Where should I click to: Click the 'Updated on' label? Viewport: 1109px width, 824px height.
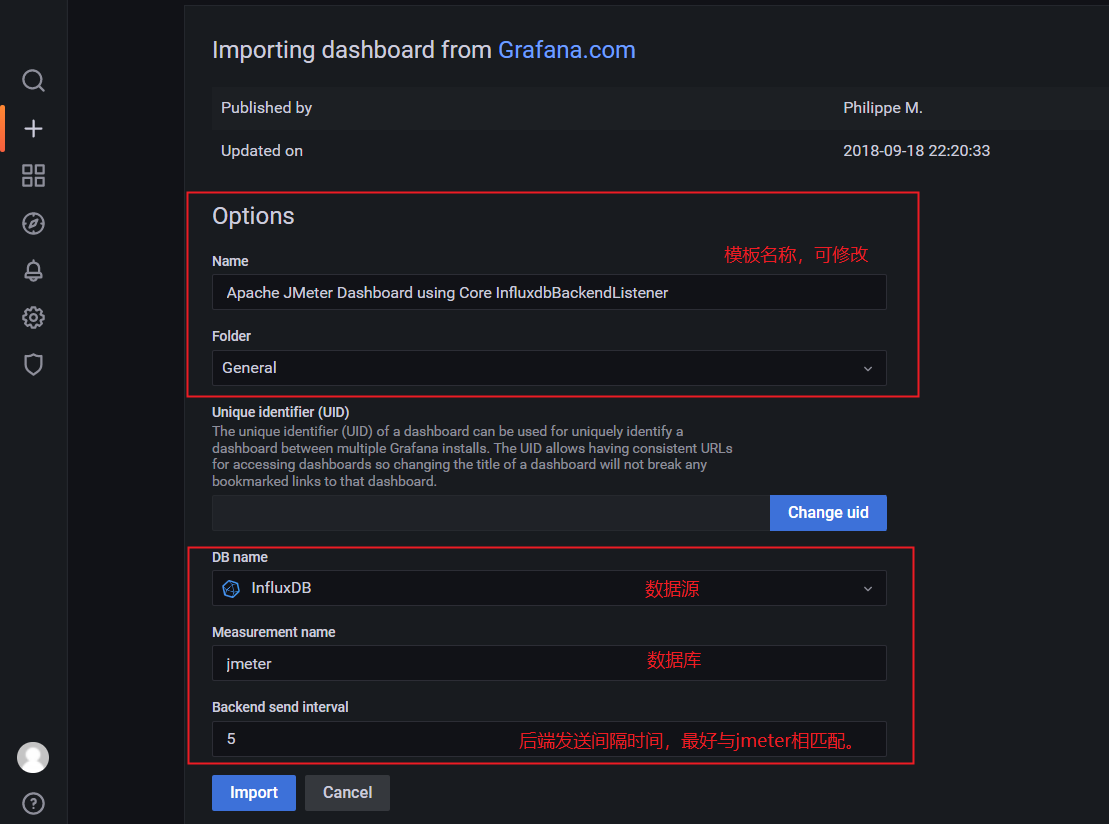click(x=262, y=151)
